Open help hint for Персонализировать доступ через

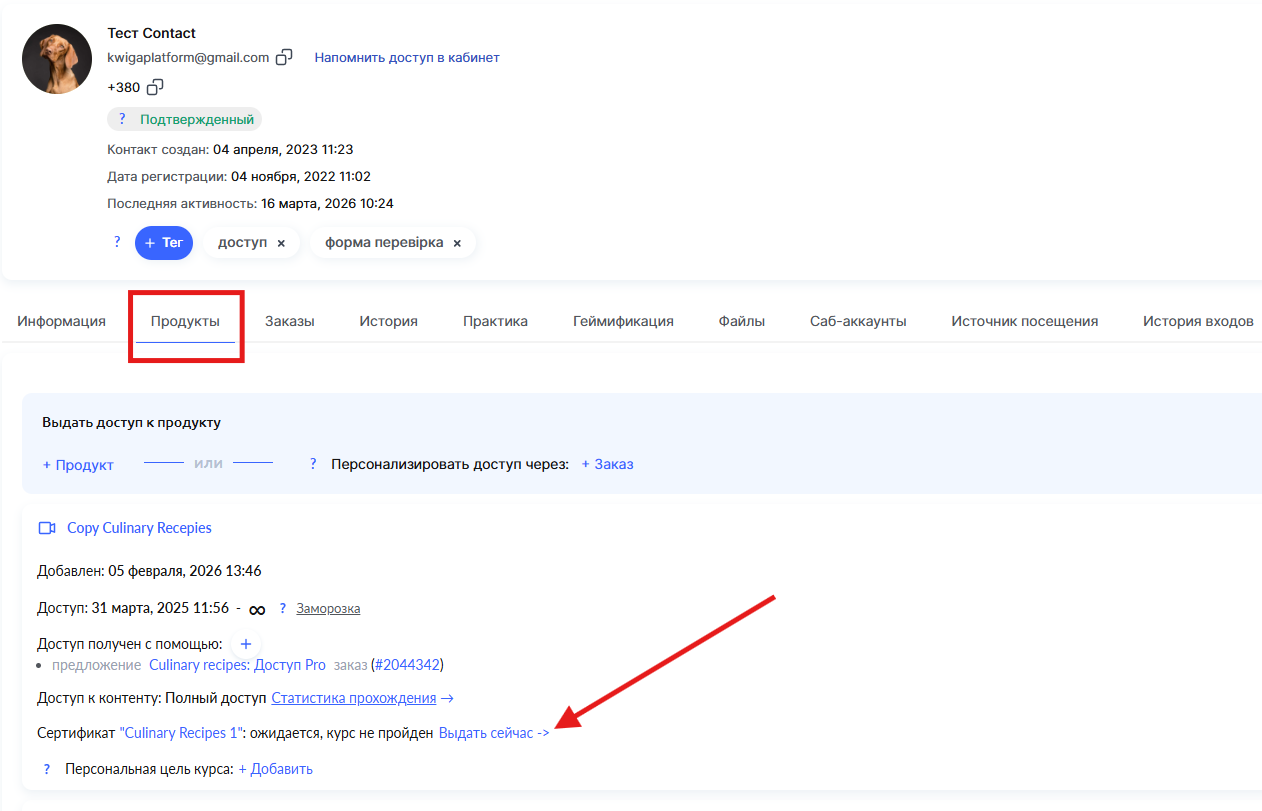313,464
